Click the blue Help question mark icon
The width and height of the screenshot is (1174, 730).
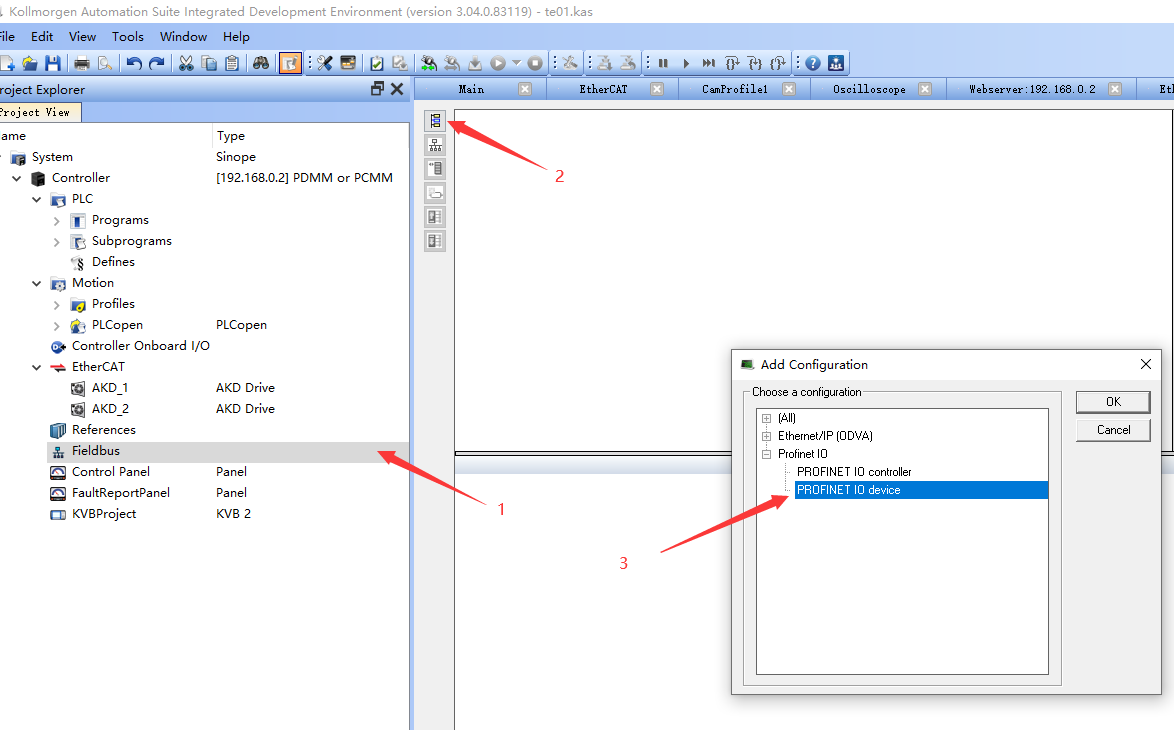(x=812, y=63)
